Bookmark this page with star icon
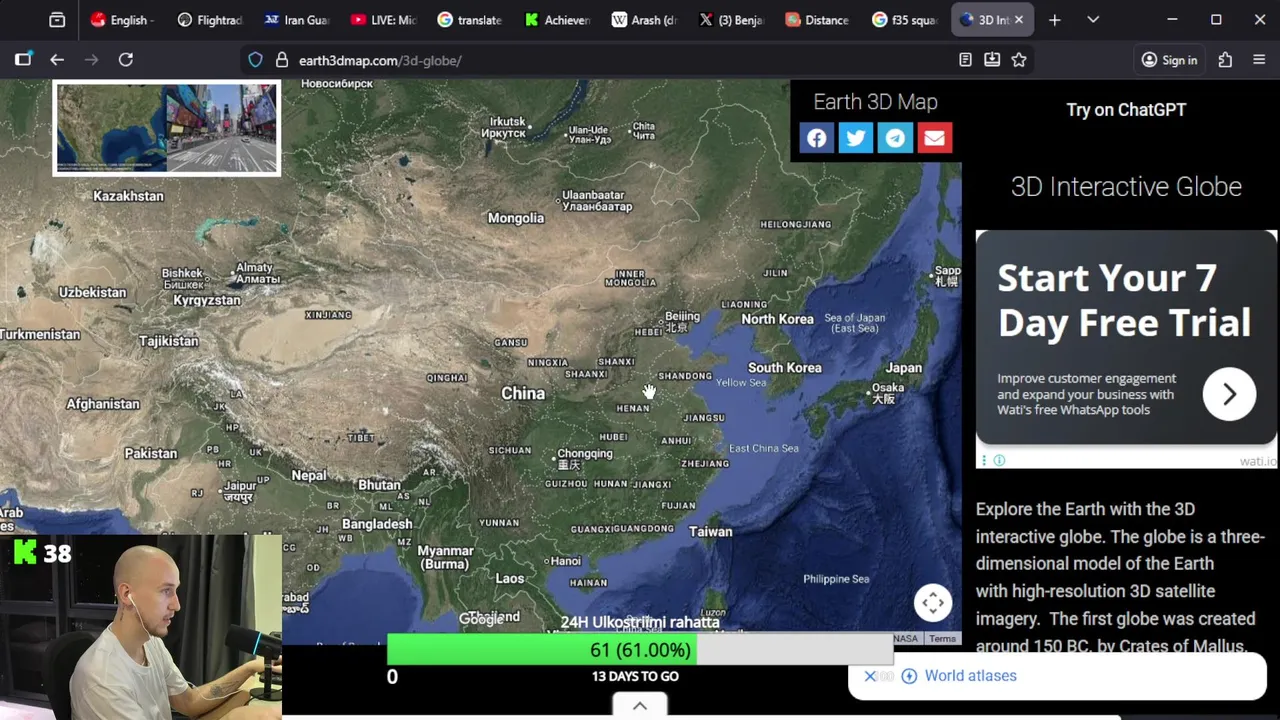Screen dimensions: 1280x720 1019,60
